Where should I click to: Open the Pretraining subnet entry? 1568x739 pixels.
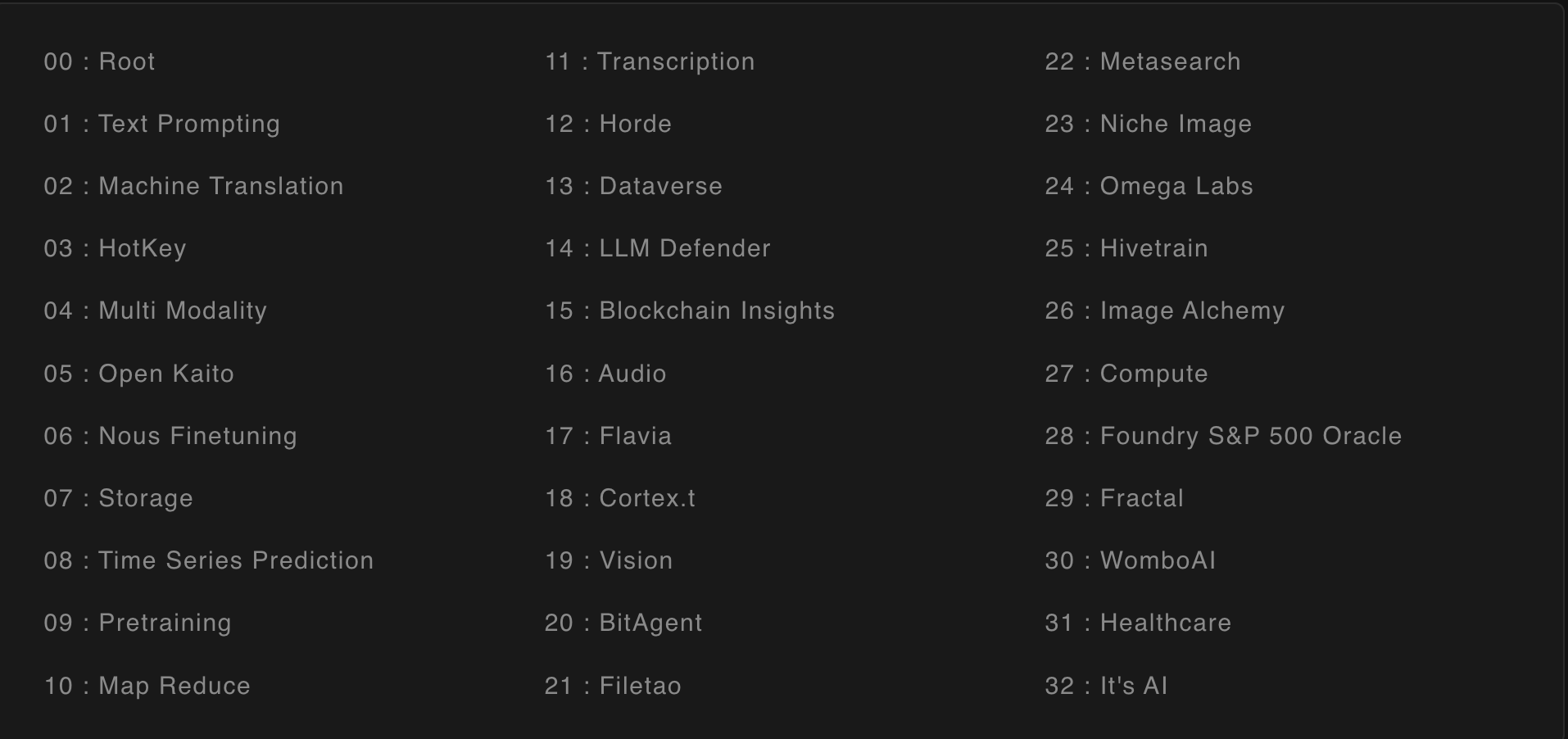pyautogui.click(x=138, y=623)
